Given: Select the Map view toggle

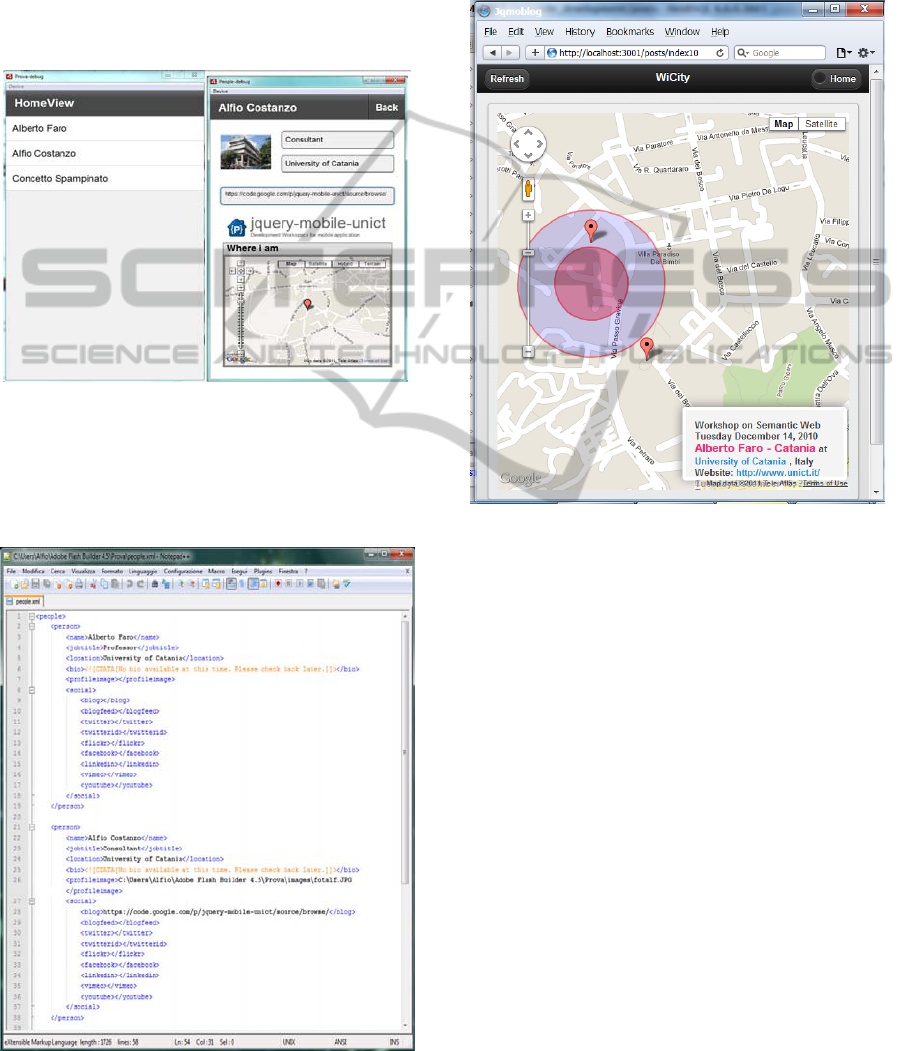Looking at the screenshot, I should pos(784,124).
